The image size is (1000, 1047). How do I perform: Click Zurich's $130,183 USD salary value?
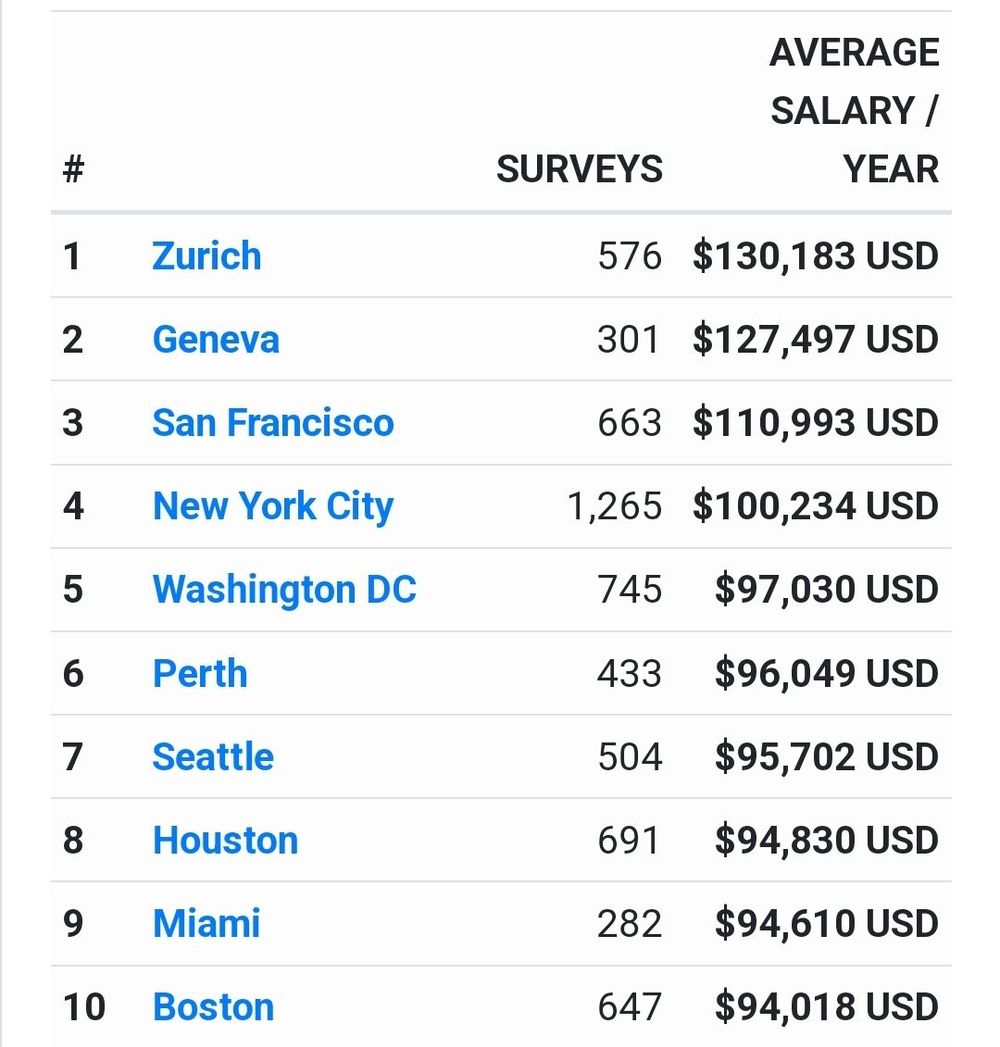(x=815, y=256)
